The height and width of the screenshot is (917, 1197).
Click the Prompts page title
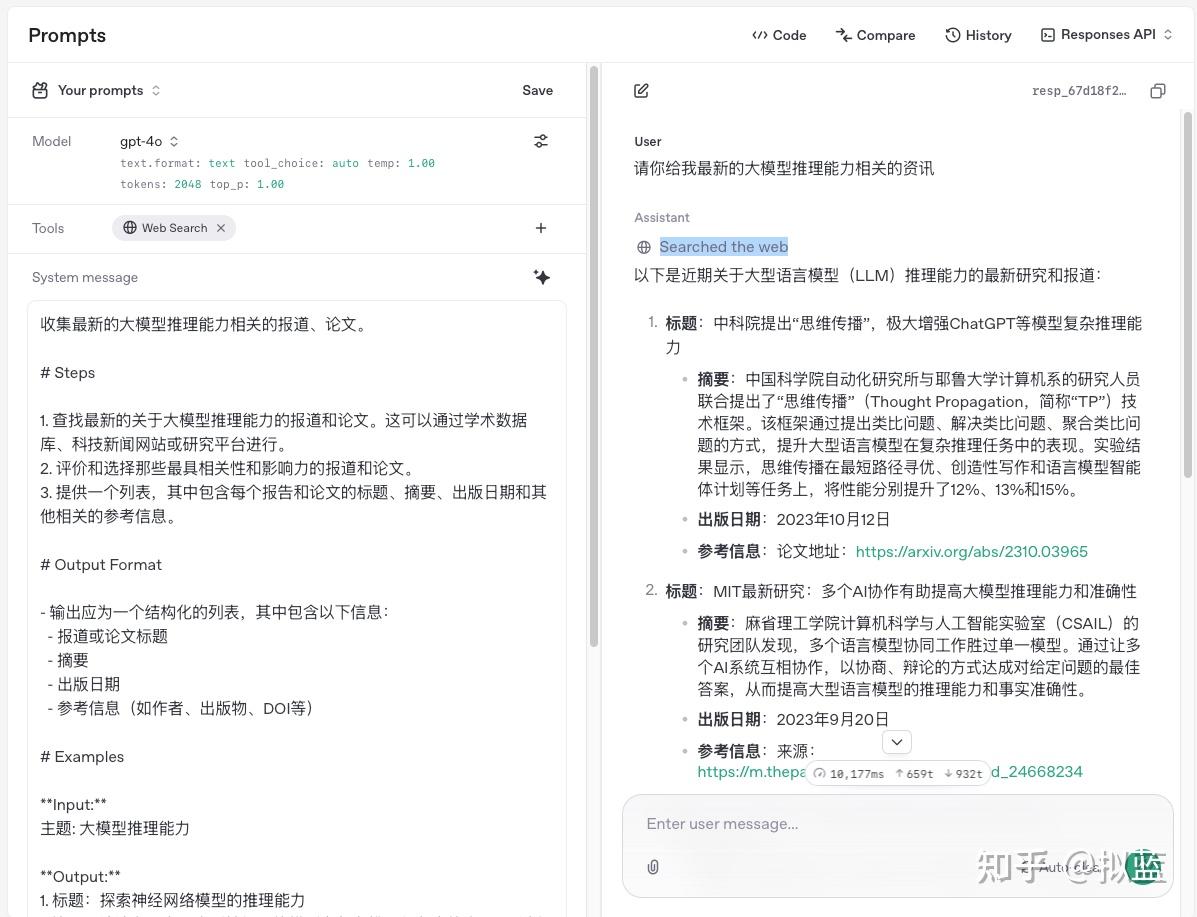pyautogui.click(x=67, y=35)
